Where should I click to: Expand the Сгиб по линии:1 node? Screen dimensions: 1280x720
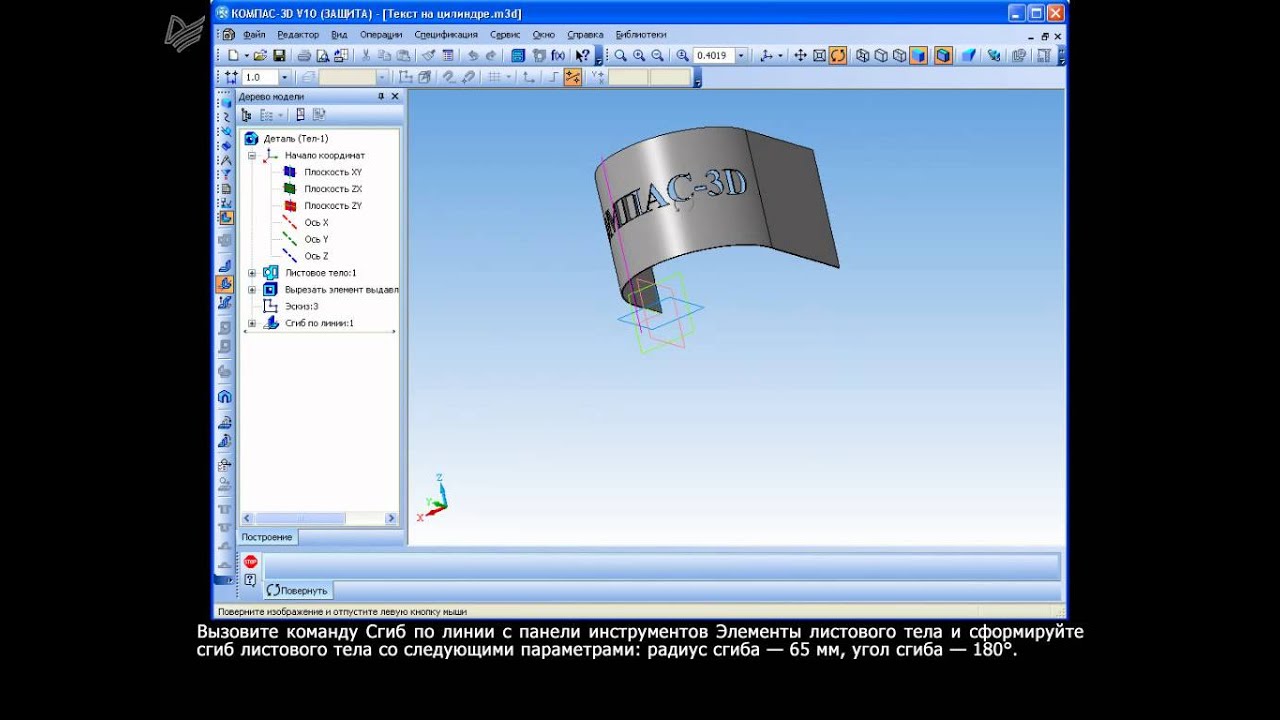point(252,323)
